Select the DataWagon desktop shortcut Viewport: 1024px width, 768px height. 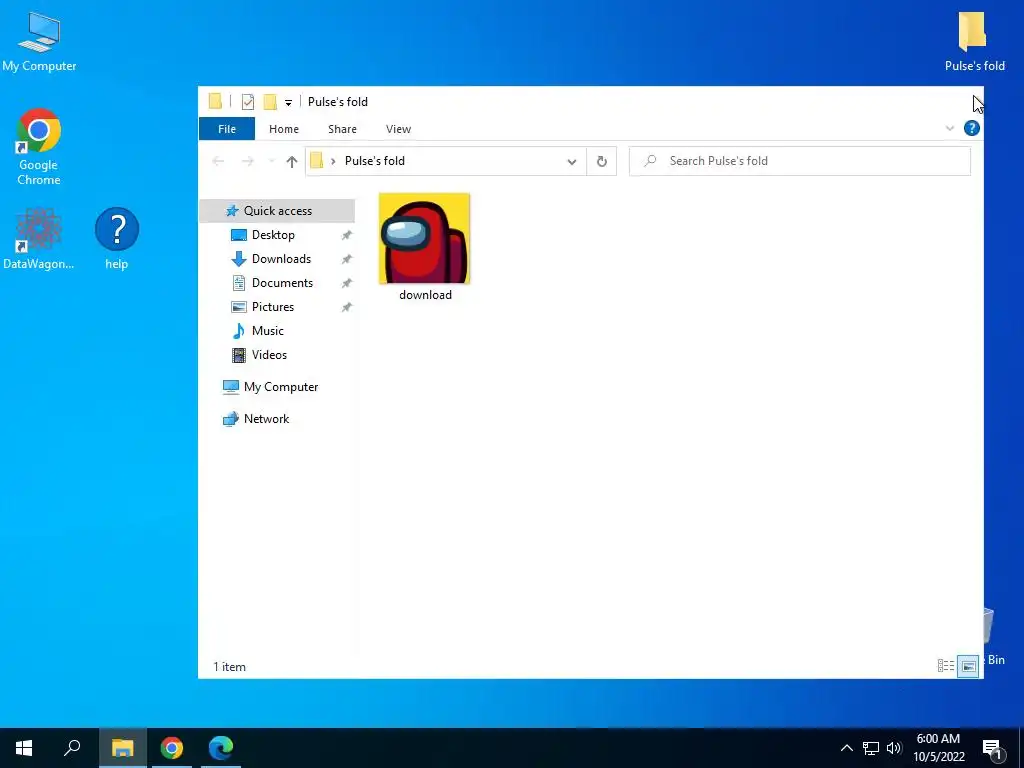click(39, 239)
